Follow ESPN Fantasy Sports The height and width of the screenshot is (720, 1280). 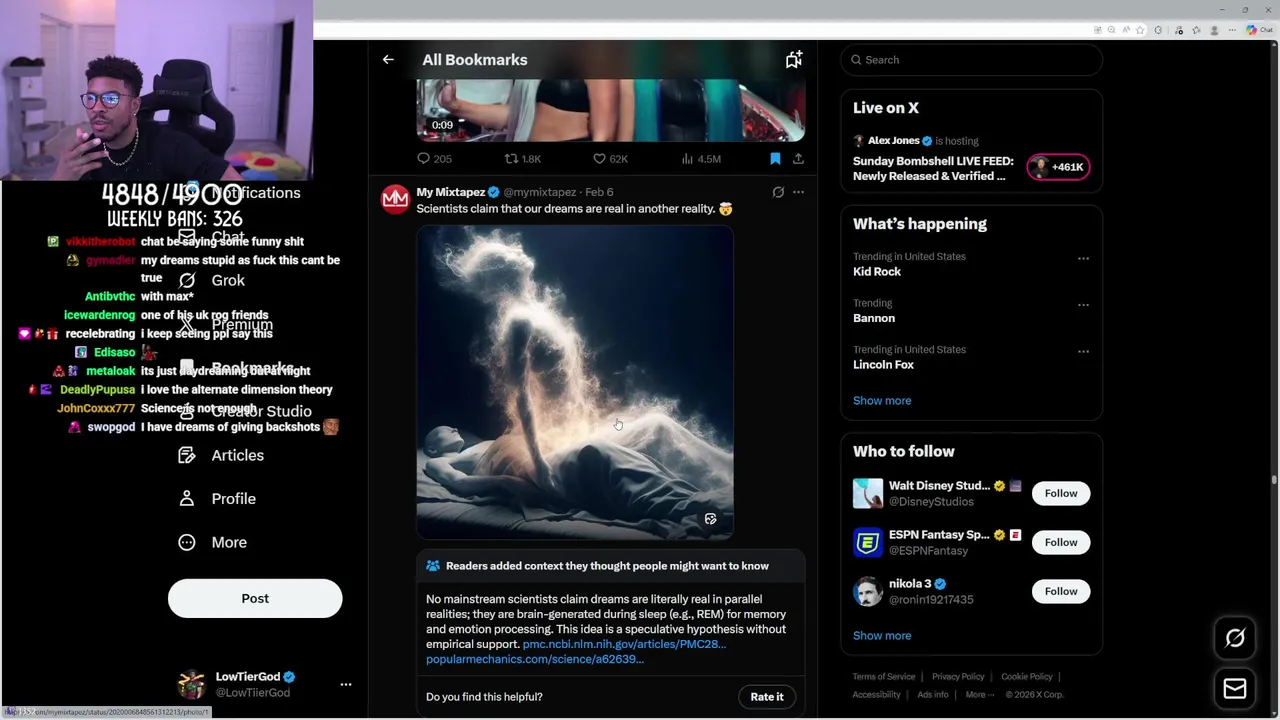pos(1061,542)
